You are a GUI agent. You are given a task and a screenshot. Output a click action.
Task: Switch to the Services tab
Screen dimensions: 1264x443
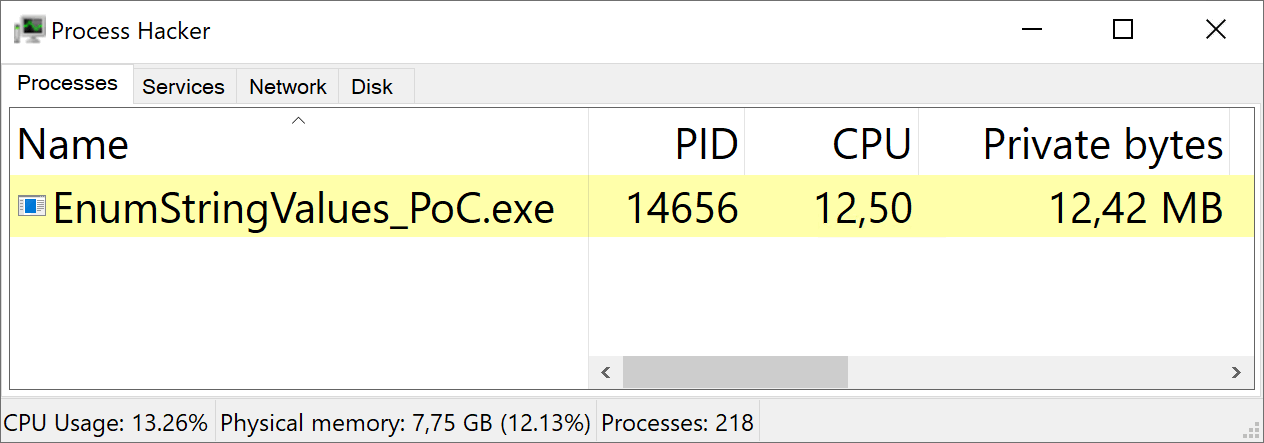tap(183, 87)
